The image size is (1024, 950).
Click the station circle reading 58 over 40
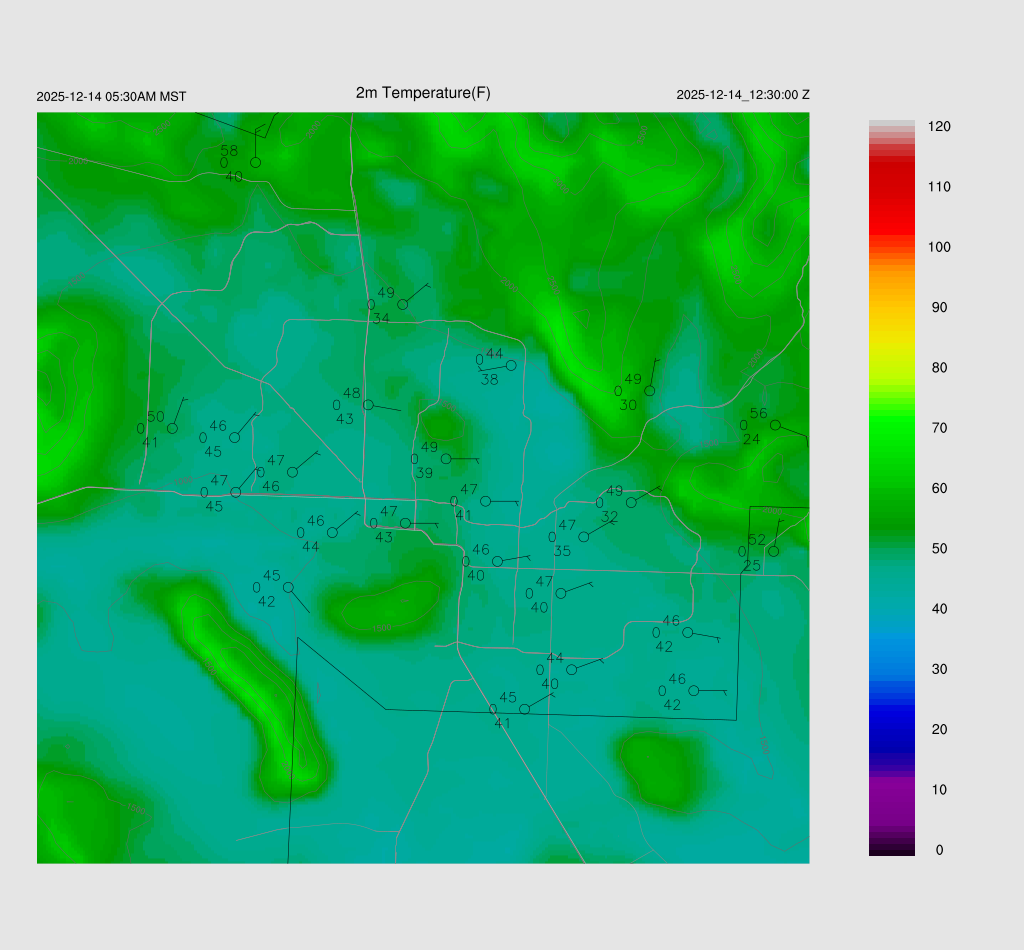pos(255,162)
